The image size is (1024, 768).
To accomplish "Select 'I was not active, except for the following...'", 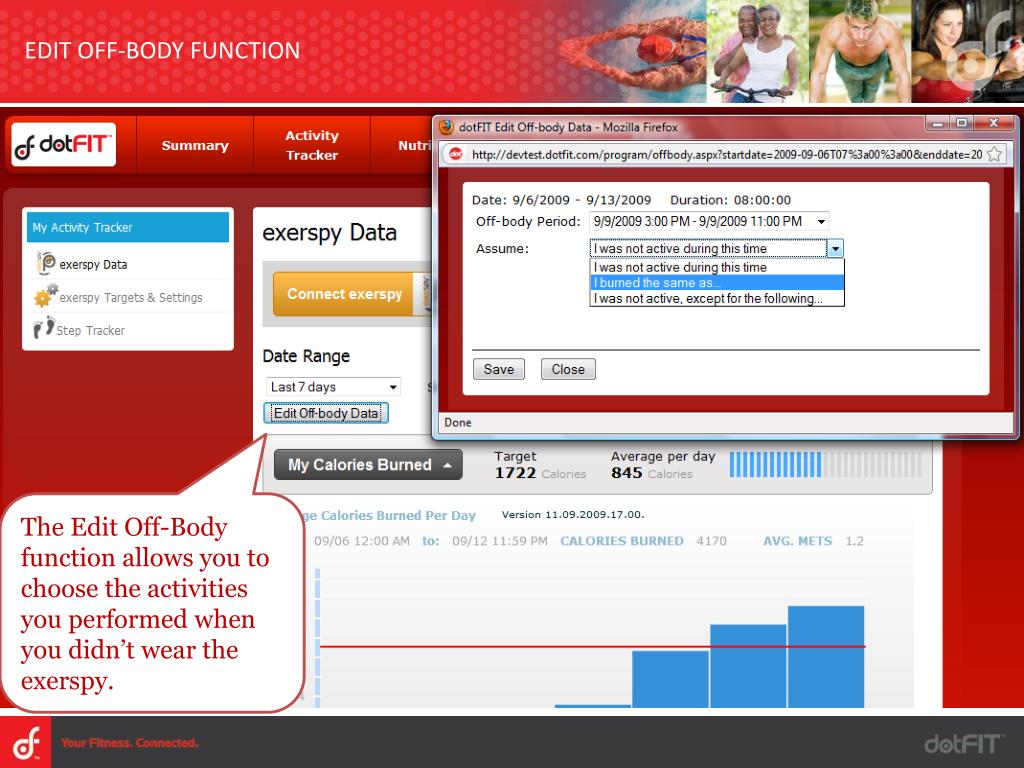I will click(x=717, y=298).
